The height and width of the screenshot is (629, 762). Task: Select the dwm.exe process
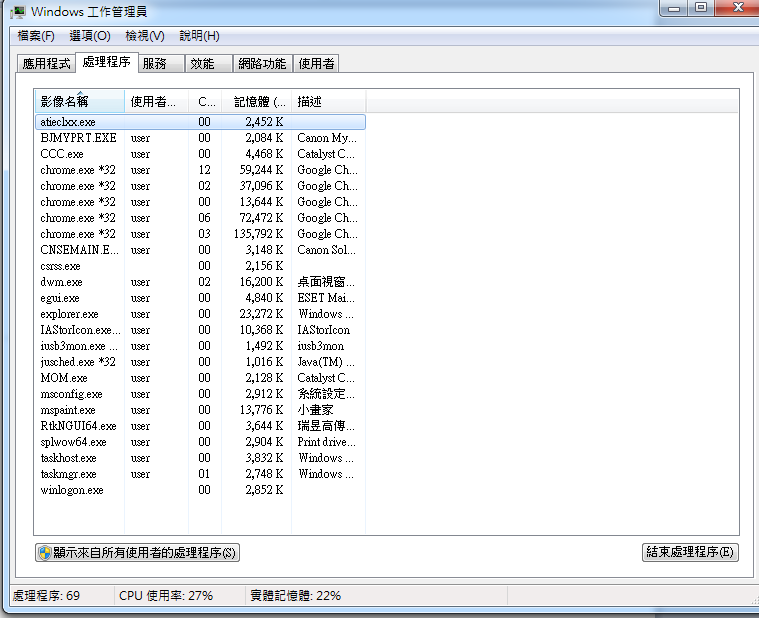[200, 282]
